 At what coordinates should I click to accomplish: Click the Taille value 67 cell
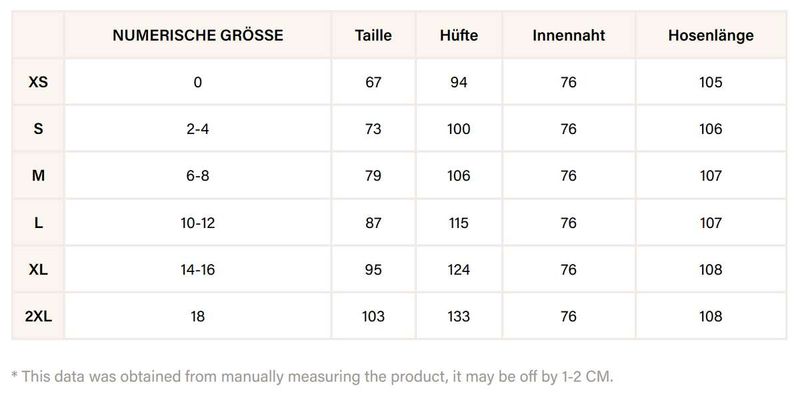click(373, 82)
